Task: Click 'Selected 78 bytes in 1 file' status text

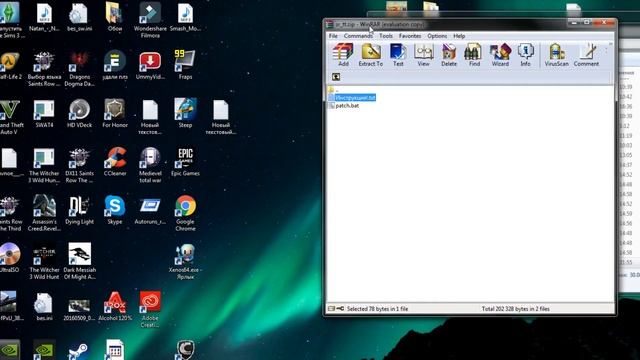Action: 377,309
